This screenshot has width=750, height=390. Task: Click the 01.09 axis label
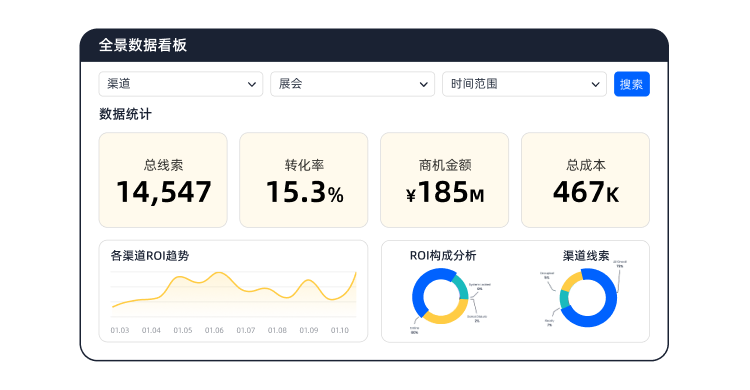click(x=309, y=330)
